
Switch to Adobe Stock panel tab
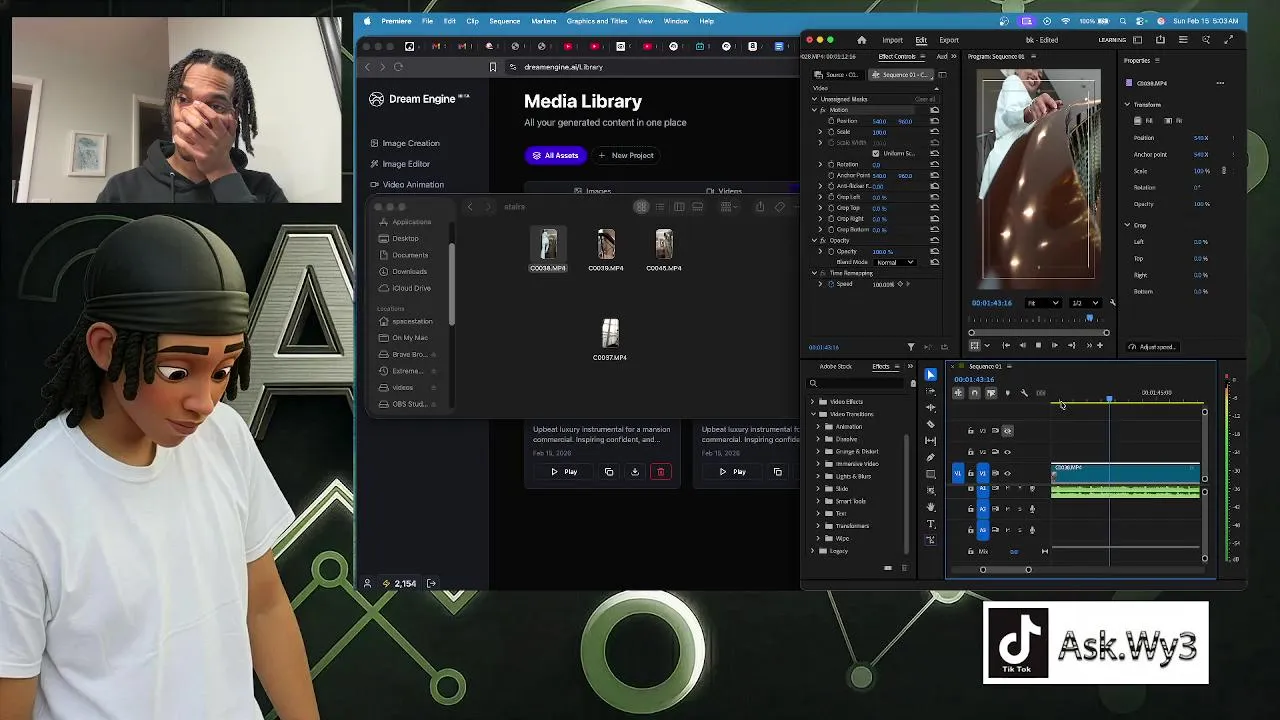coord(836,366)
